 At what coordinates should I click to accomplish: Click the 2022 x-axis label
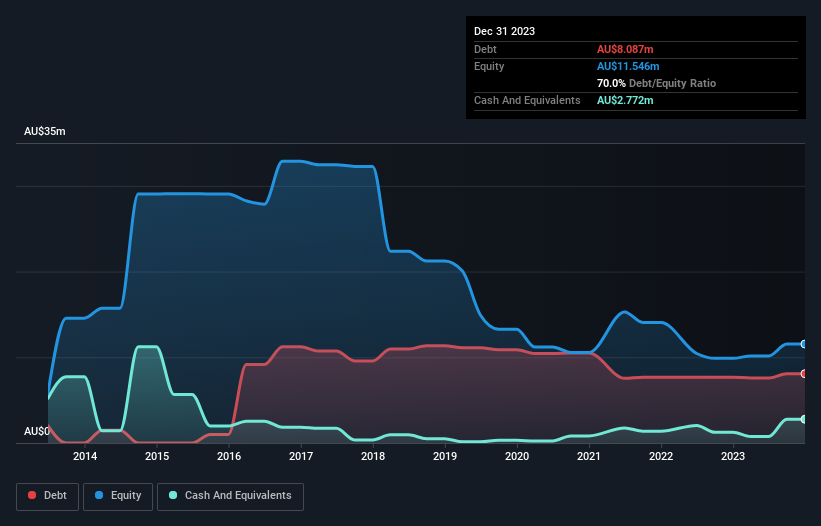(x=661, y=456)
